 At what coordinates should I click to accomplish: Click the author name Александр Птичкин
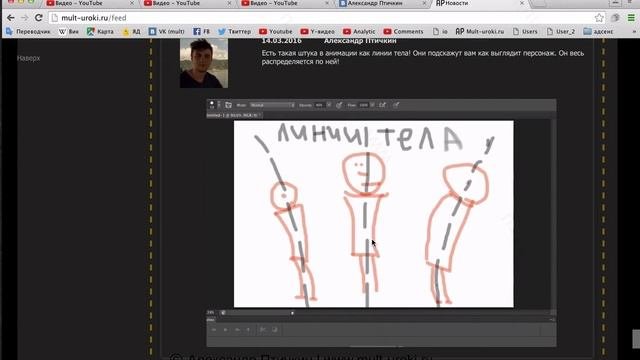tap(360, 41)
